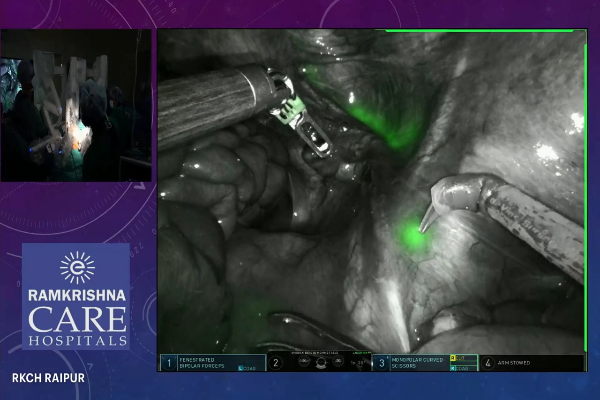The height and width of the screenshot is (400, 600).
Task: Select arm 1 number badge
Action: [x=169, y=363]
